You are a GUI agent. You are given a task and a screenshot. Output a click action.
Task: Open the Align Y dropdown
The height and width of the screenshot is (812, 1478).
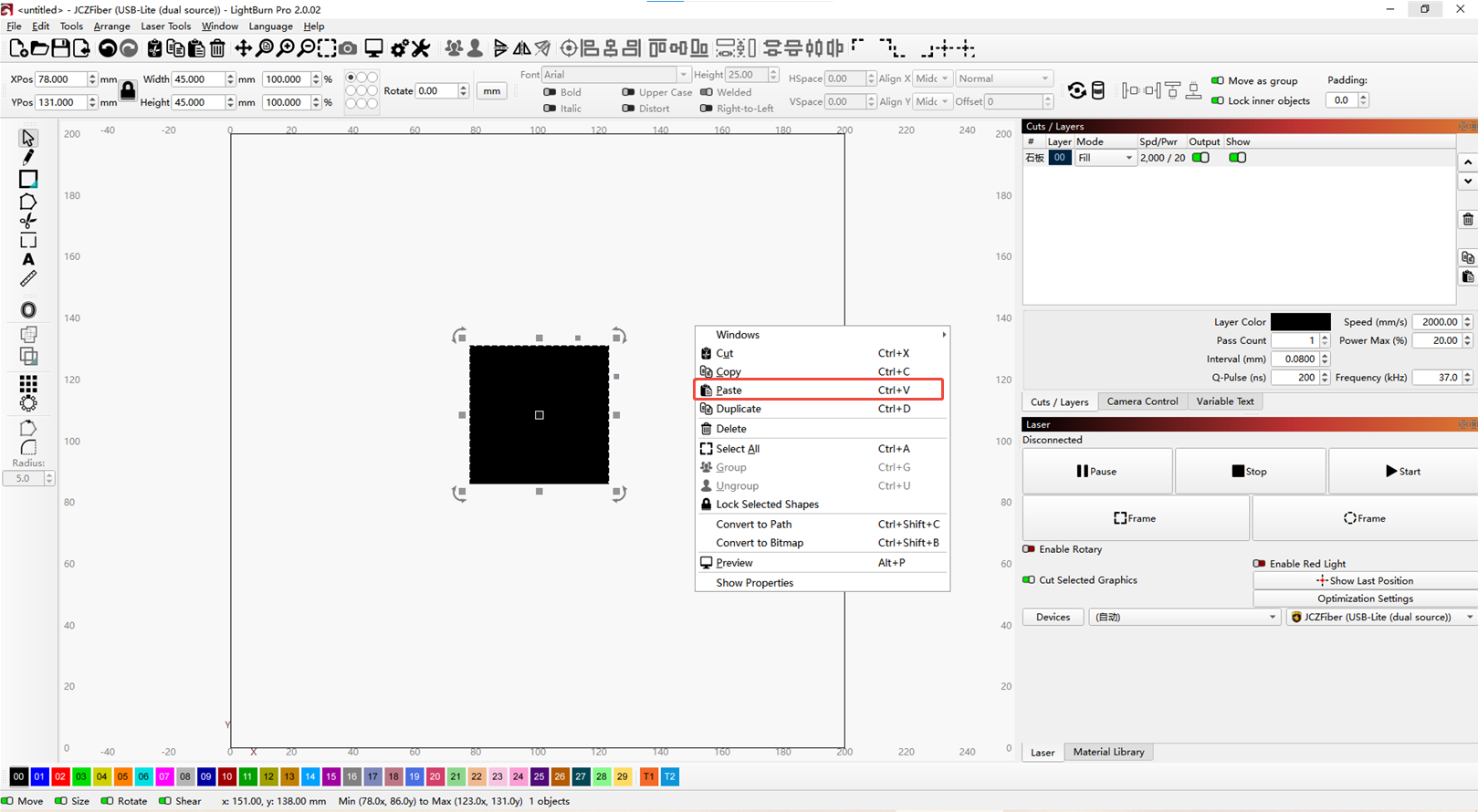tap(932, 101)
